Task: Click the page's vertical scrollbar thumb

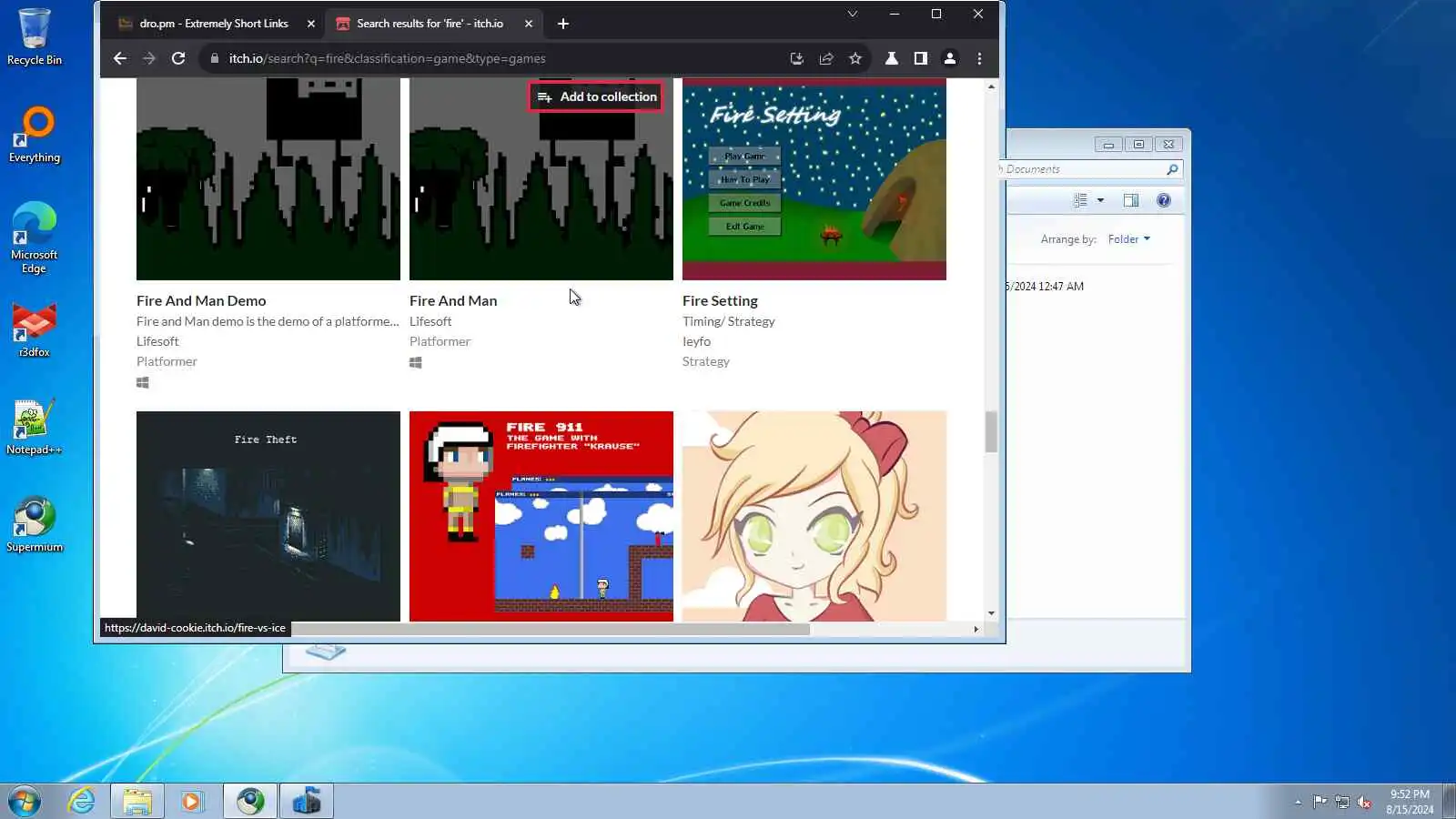Action: coord(991,431)
